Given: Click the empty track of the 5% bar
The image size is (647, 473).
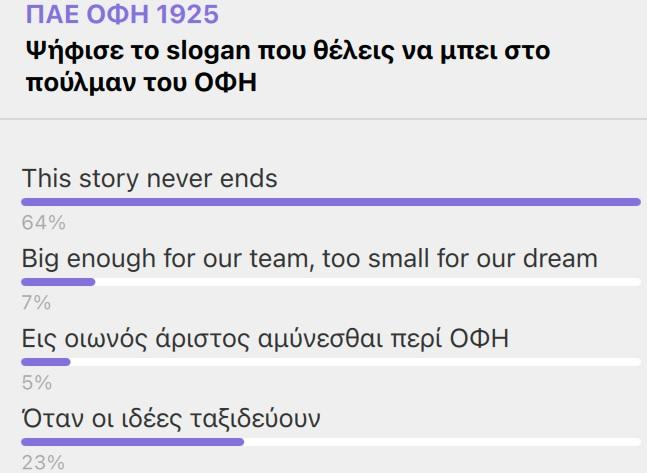Looking at the screenshot, I should (x=356, y=362).
